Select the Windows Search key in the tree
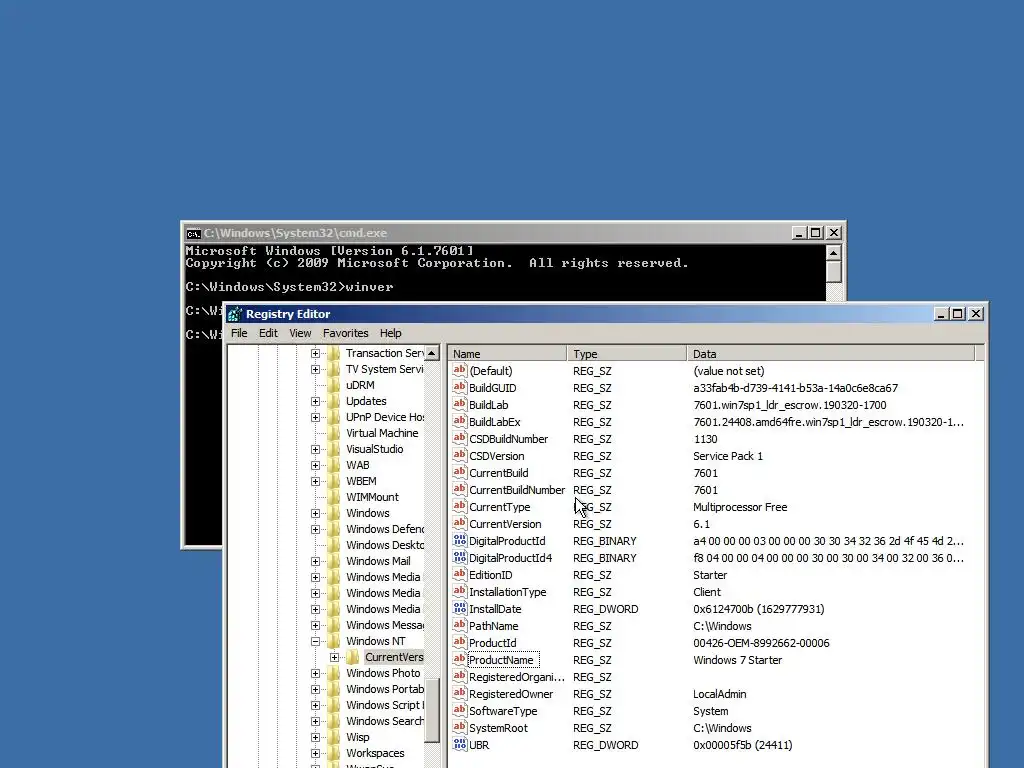The height and width of the screenshot is (768, 1024). click(384, 721)
